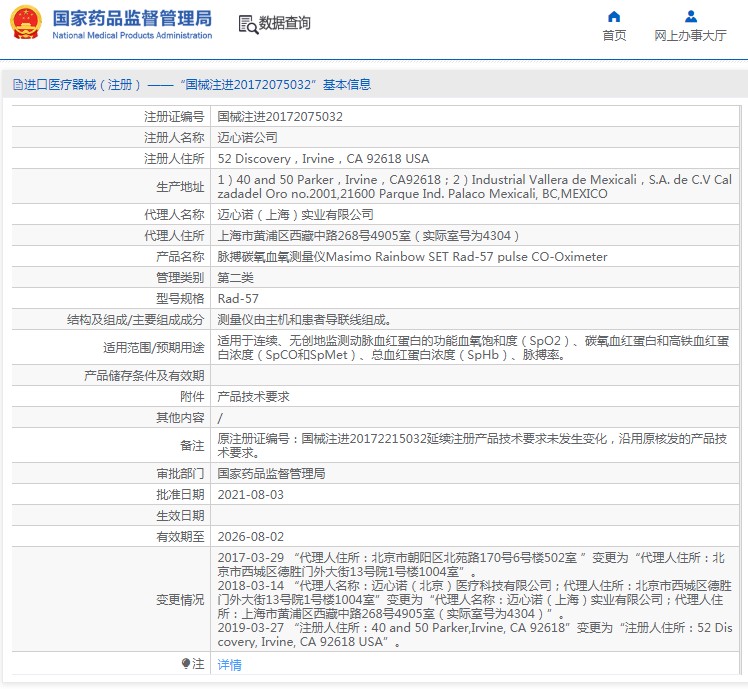Click the 进口医疗器械（注册）基本信息 section heading
This screenshot has width=748, height=689.
pos(192,85)
